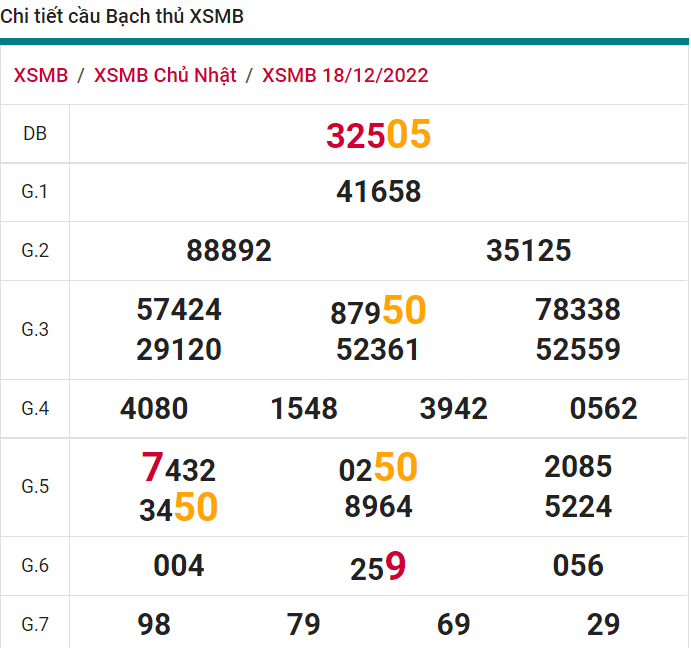Select the G.7 number 98
The width and height of the screenshot is (691, 648).
click(154, 625)
